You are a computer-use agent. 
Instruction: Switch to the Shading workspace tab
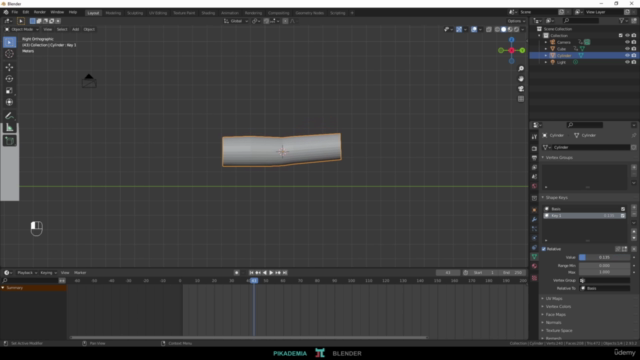[208, 13]
